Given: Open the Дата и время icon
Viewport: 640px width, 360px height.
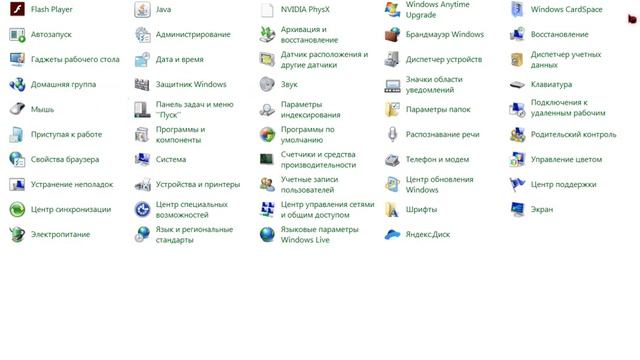Looking at the screenshot, I should tap(142, 60).
